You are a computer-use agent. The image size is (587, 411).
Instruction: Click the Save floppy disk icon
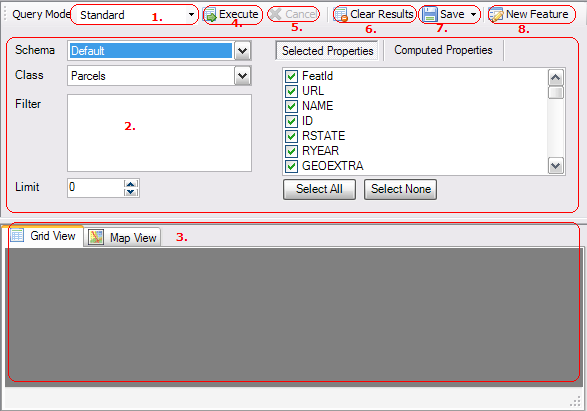(x=430, y=15)
